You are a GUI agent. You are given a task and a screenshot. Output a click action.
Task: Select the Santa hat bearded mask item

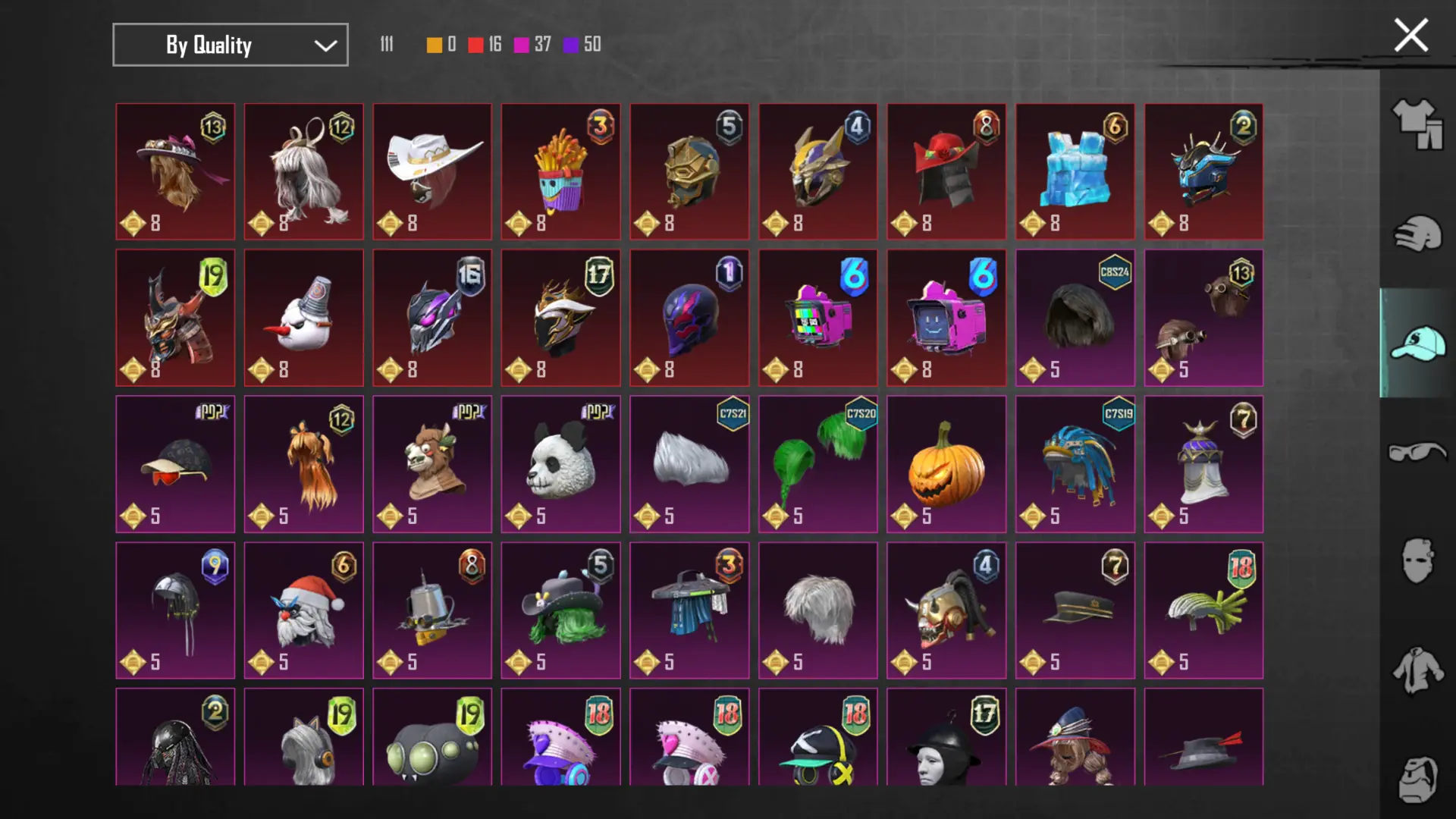pyautogui.click(x=303, y=610)
